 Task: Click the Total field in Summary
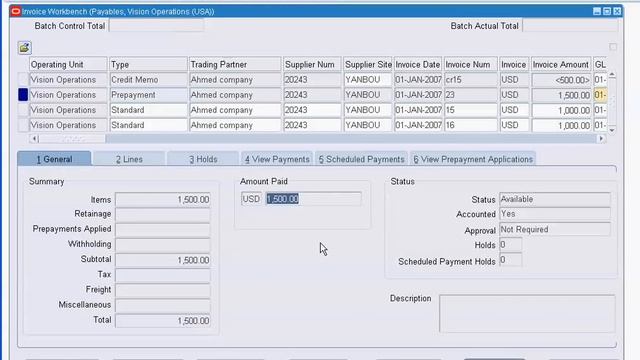[x=163, y=321]
